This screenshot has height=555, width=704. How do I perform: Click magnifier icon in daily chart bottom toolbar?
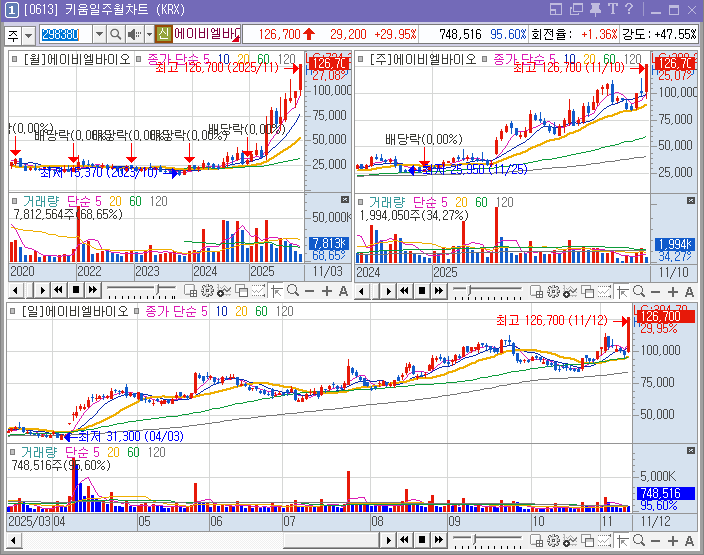pyautogui.click(x=639, y=540)
